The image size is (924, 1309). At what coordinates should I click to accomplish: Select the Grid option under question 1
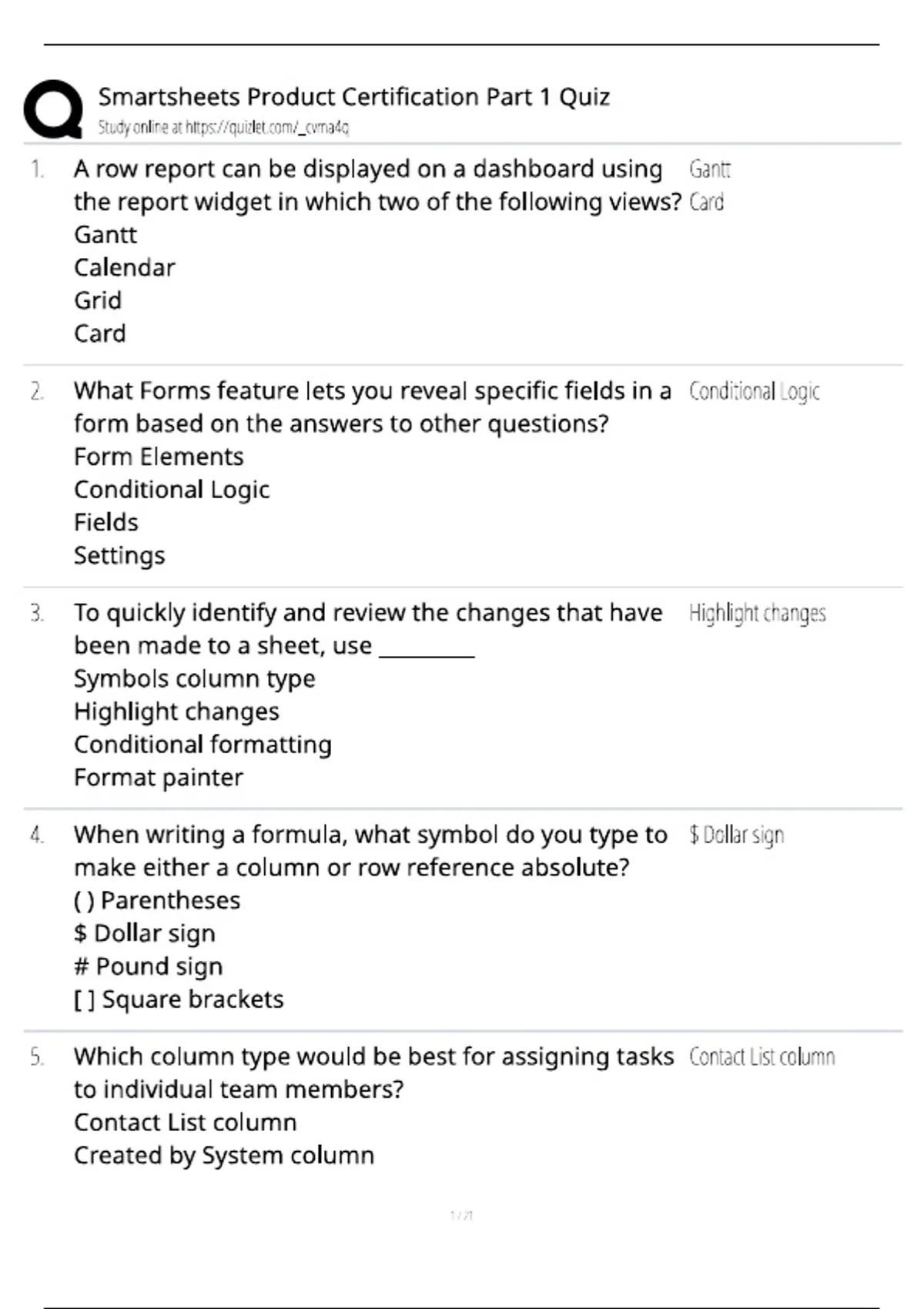tap(98, 300)
